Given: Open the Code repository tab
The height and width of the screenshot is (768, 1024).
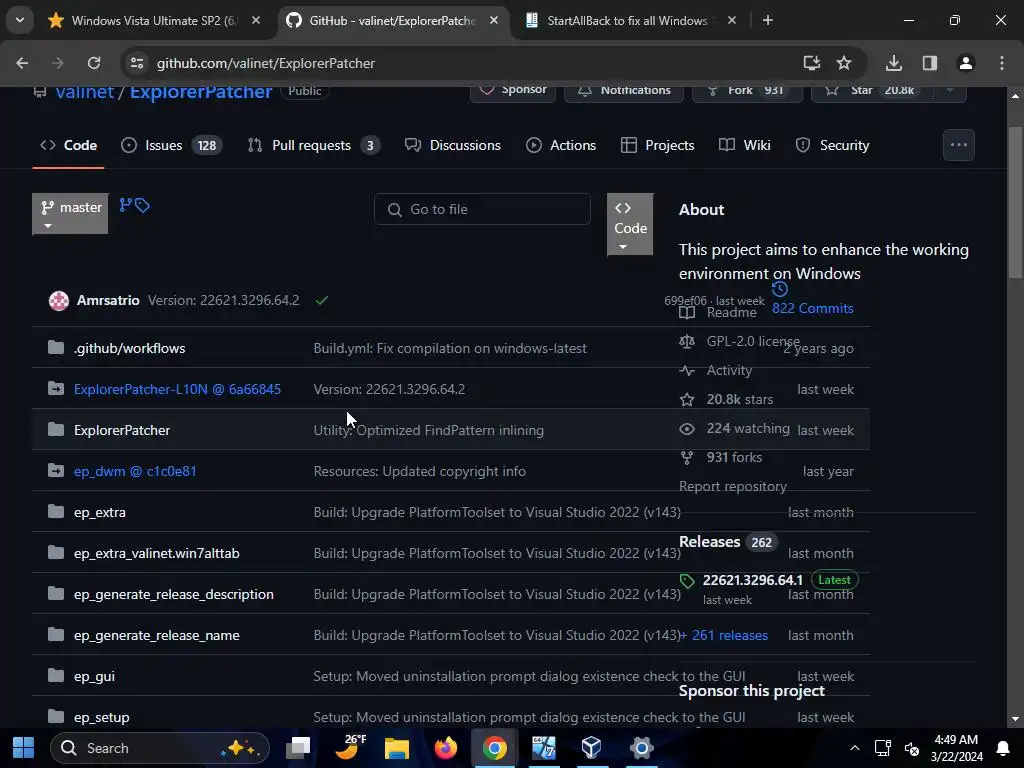Looking at the screenshot, I should (69, 146).
